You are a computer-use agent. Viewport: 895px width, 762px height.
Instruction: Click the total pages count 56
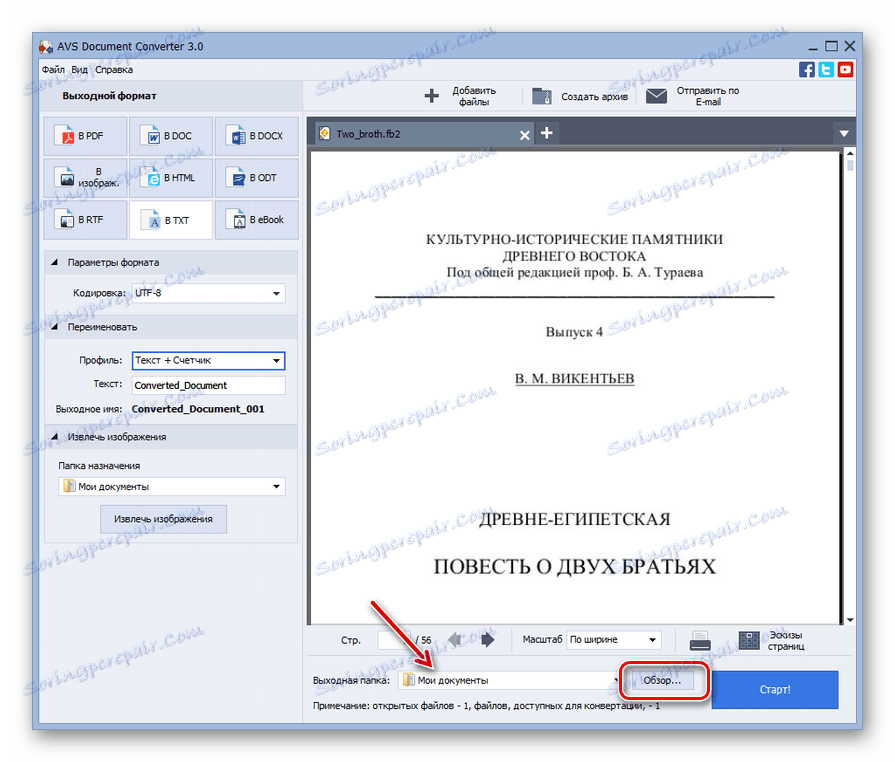coord(426,640)
